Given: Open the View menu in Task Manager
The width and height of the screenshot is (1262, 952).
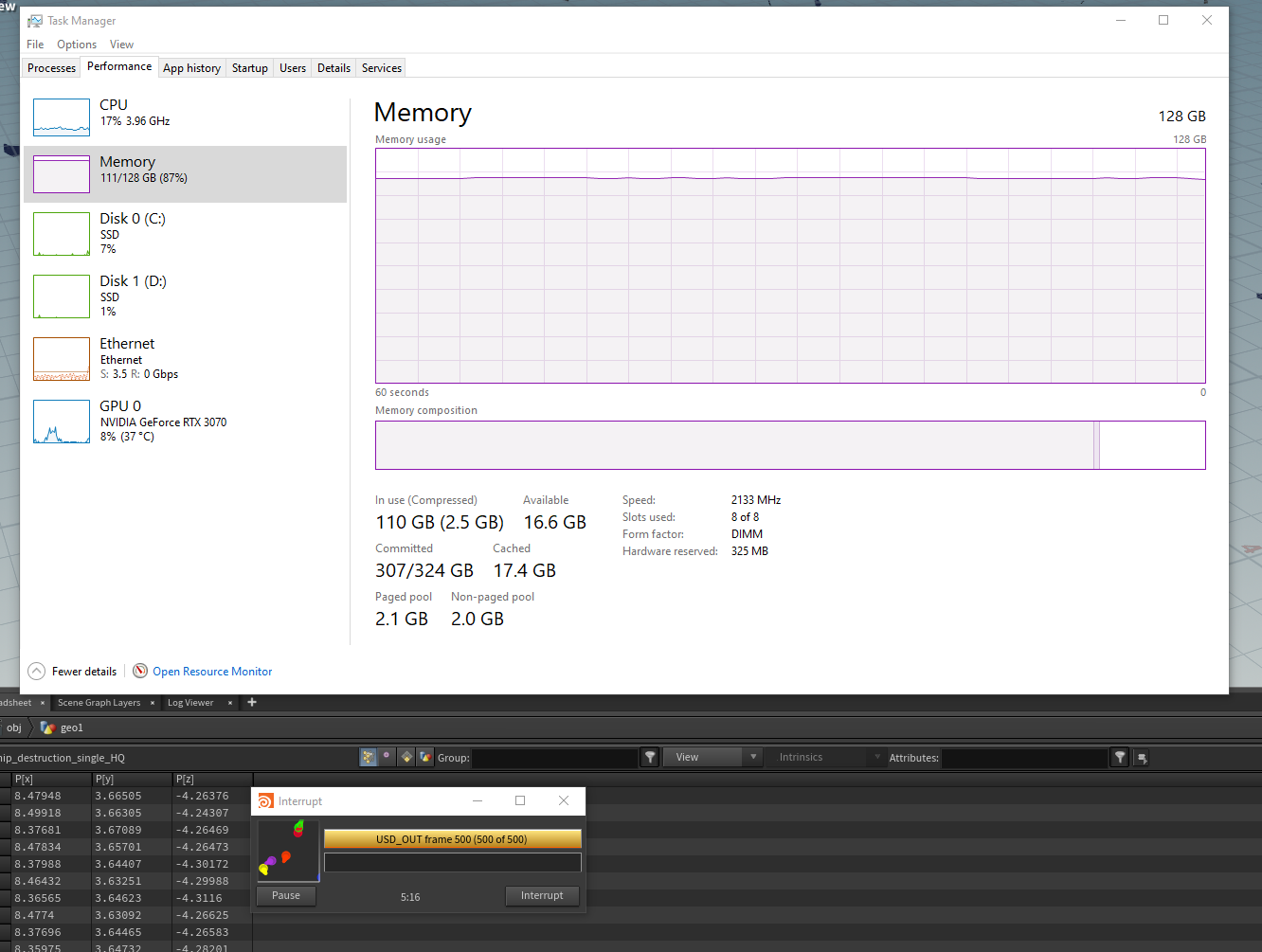Looking at the screenshot, I should tap(121, 45).
